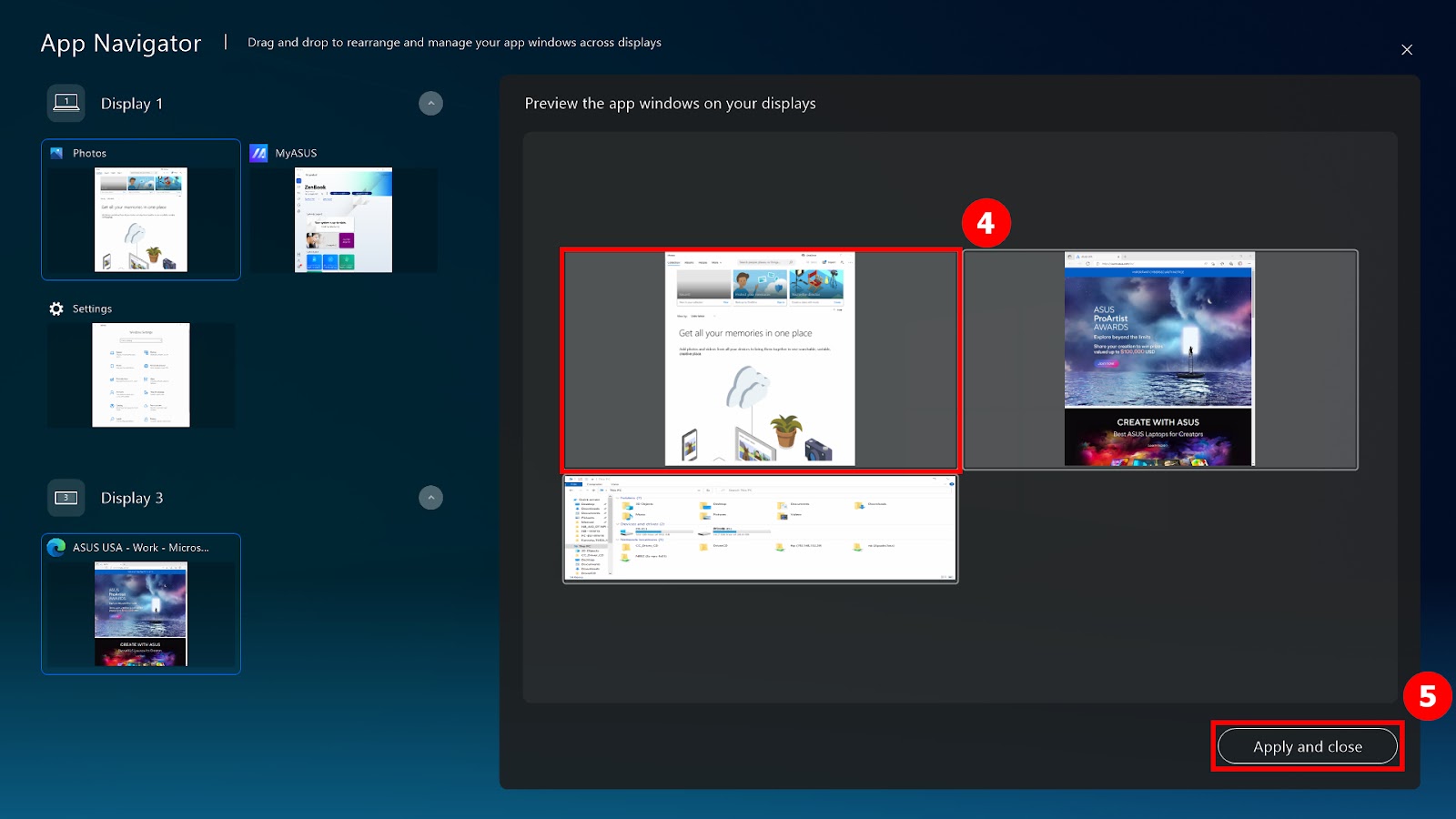Click the Photos preview in the display layout

click(x=760, y=359)
